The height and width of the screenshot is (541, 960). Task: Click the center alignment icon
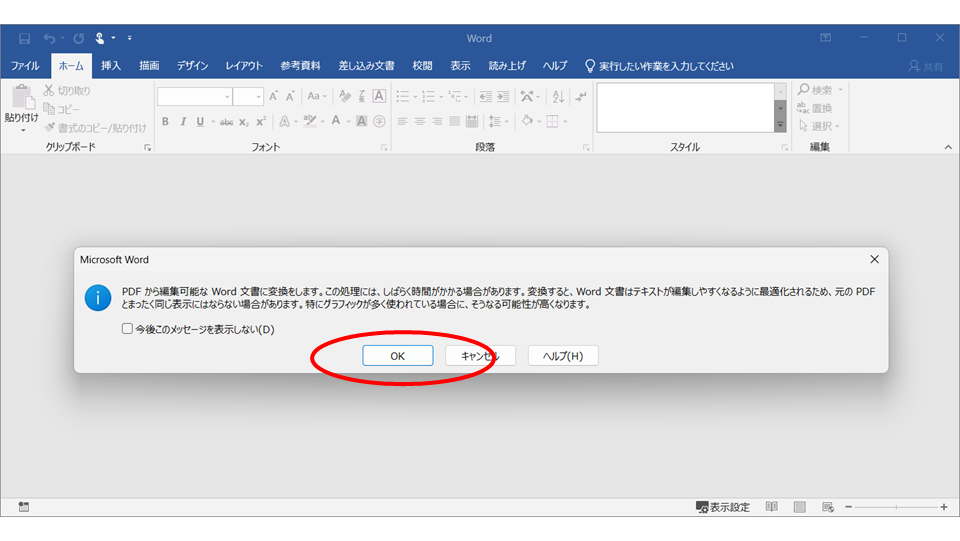(x=419, y=122)
